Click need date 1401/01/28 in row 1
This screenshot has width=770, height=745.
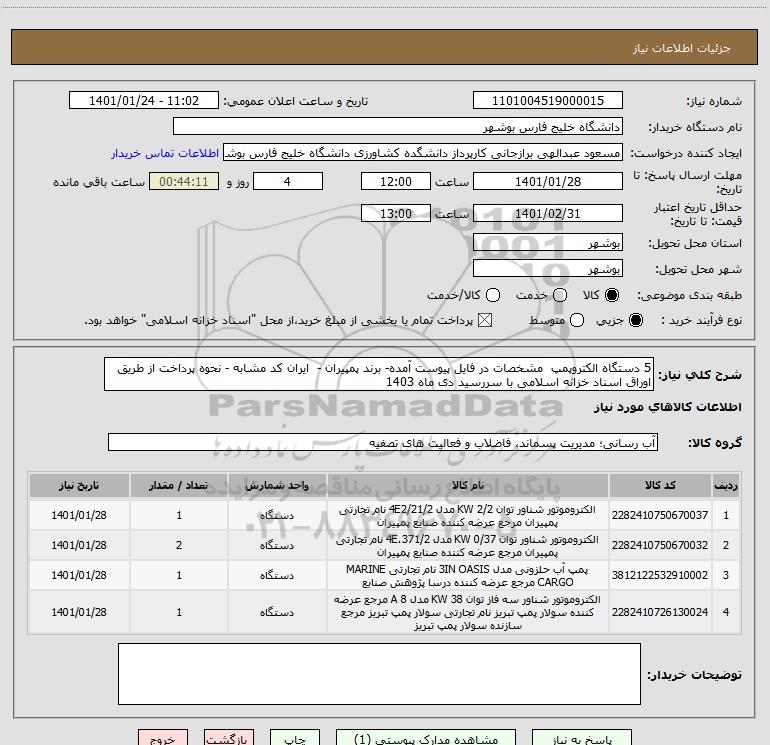pyautogui.click(x=79, y=515)
